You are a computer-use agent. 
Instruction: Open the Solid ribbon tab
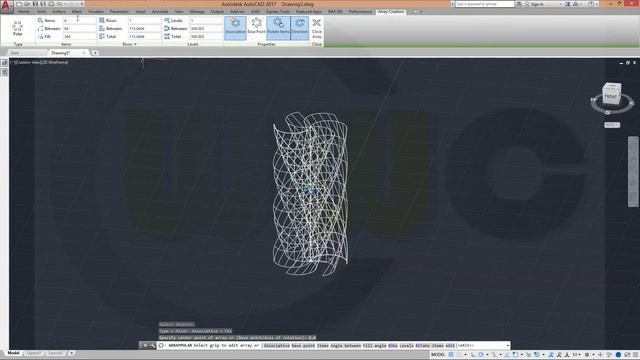pos(42,12)
